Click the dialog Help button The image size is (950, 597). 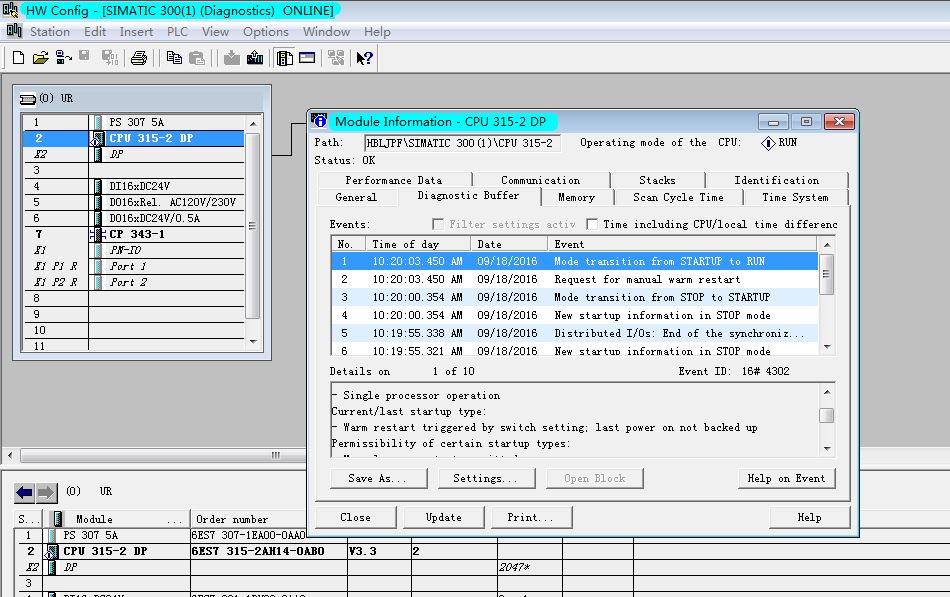point(809,517)
